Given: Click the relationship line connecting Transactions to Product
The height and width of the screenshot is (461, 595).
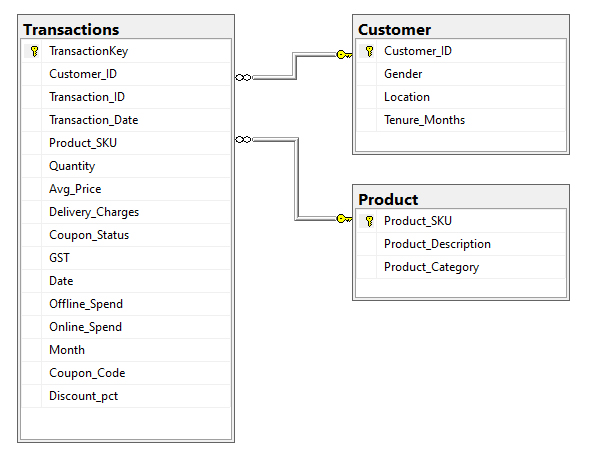Looking at the screenshot, I should tap(297, 178).
